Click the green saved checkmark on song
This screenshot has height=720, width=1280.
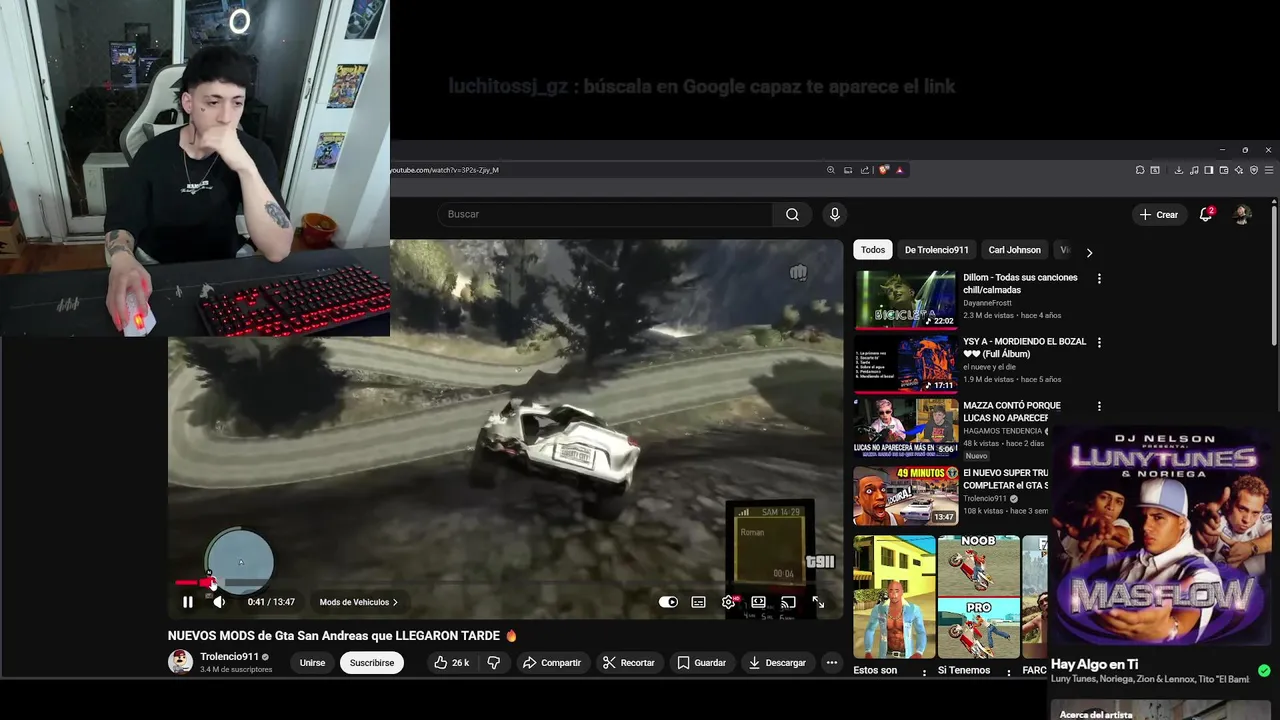[x=1264, y=670]
